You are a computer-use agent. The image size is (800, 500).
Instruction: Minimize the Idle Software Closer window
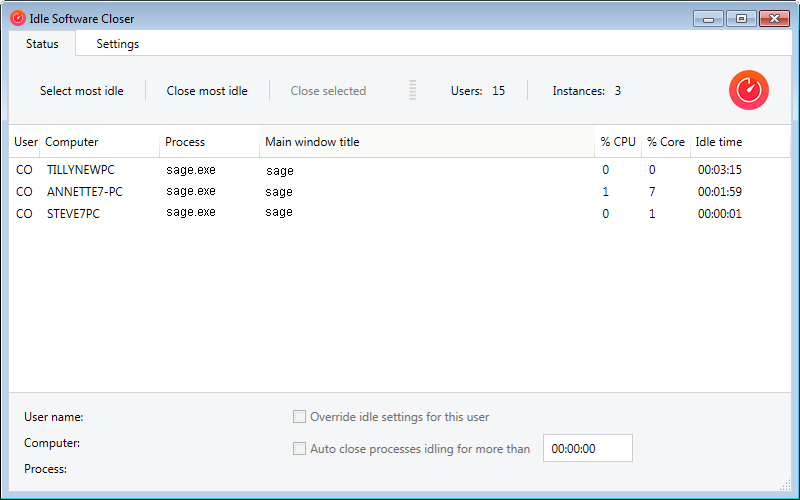pyautogui.click(x=708, y=19)
